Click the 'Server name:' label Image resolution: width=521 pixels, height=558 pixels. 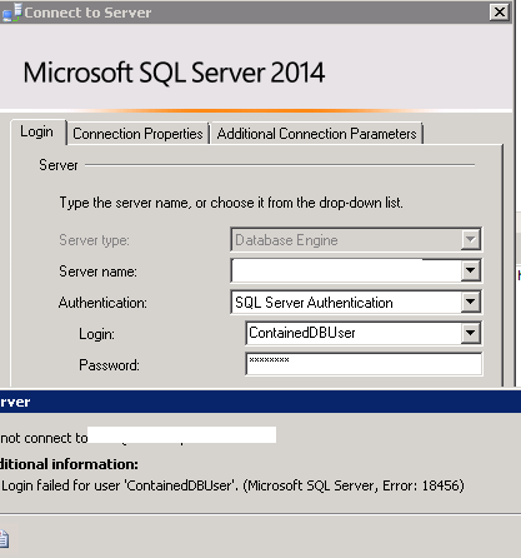pyautogui.click(x=98, y=272)
